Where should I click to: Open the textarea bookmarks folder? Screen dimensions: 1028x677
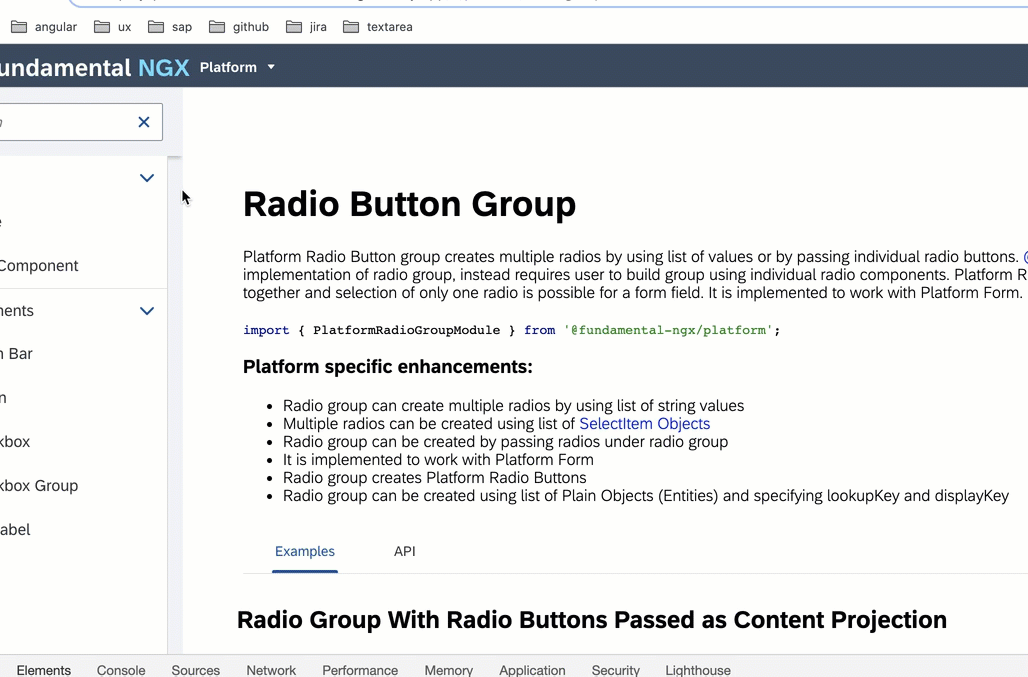click(x=378, y=27)
